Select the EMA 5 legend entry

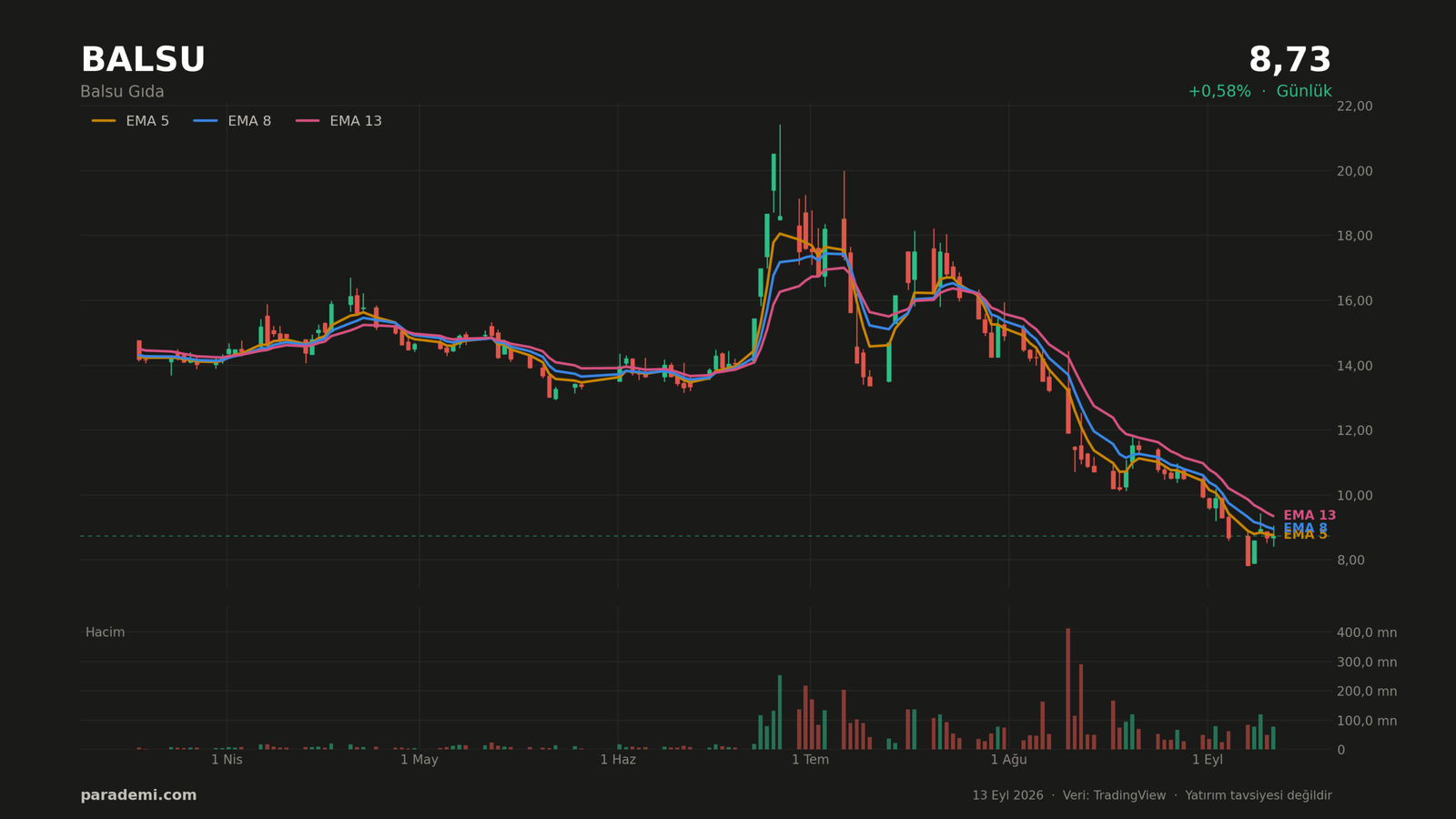coord(130,121)
